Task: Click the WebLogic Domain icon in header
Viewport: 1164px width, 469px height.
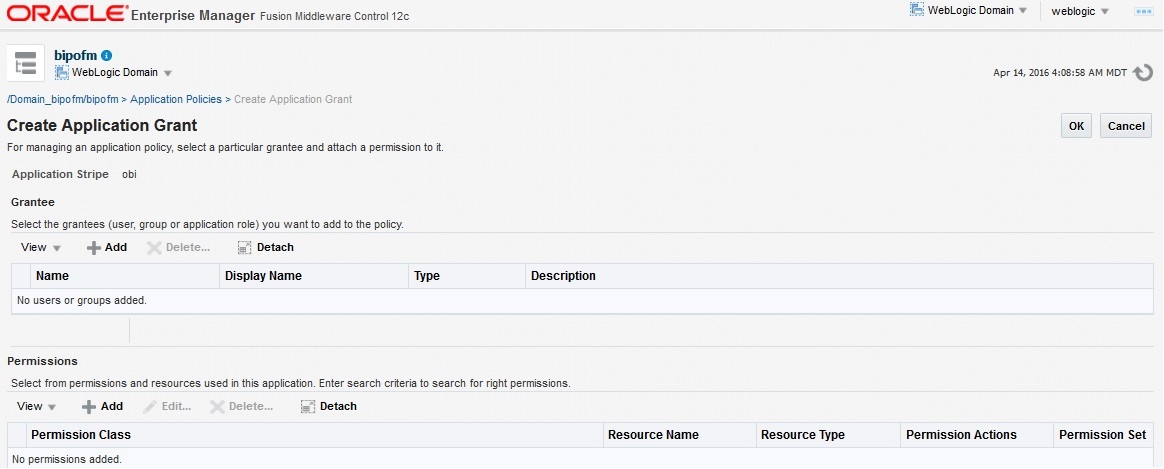Action: pyautogui.click(x=916, y=10)
